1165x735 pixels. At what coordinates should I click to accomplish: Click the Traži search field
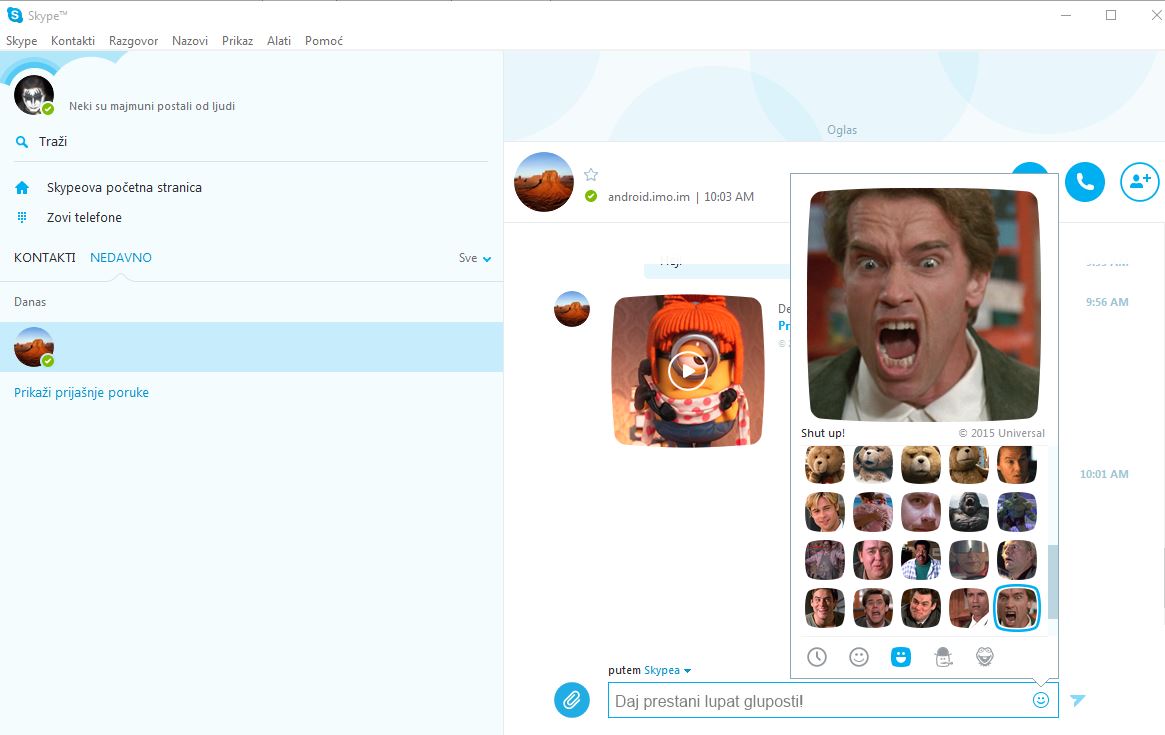click(250, 142)
